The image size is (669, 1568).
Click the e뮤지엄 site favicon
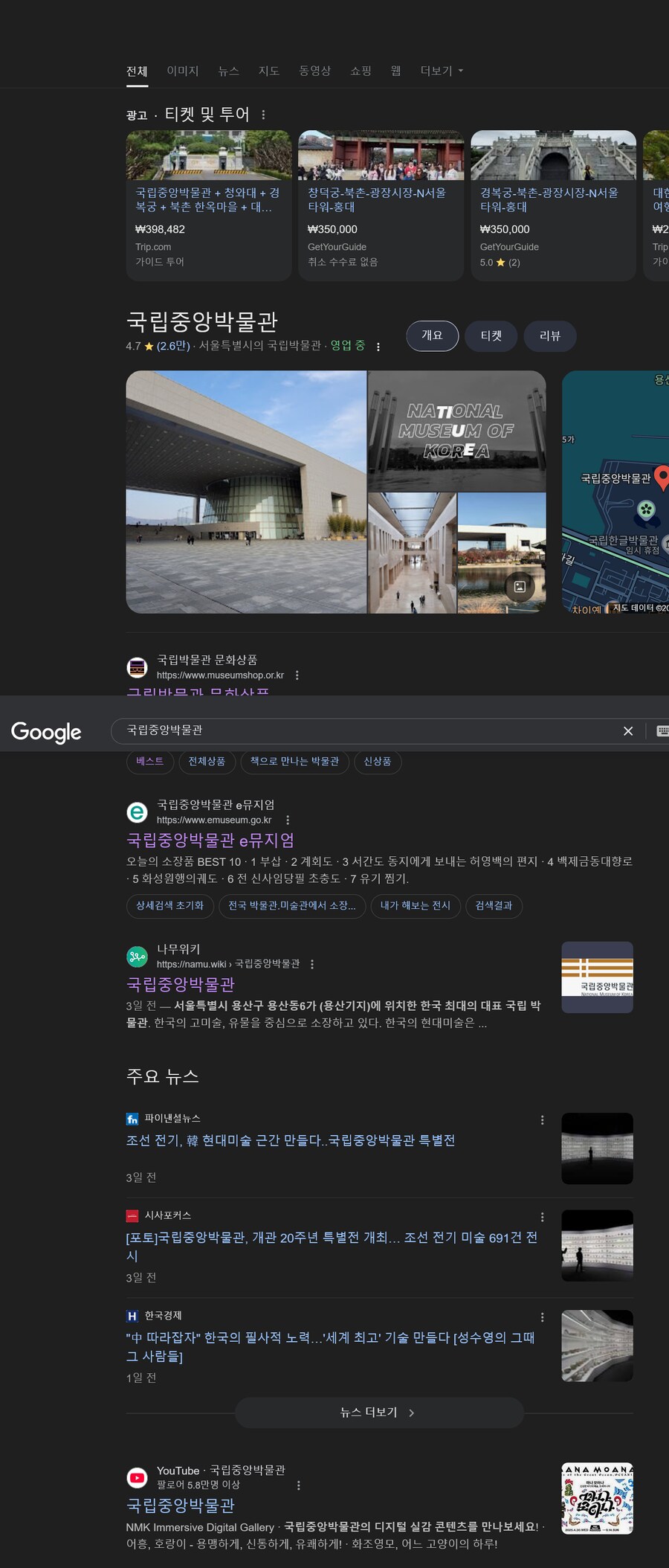coord(137,812)
